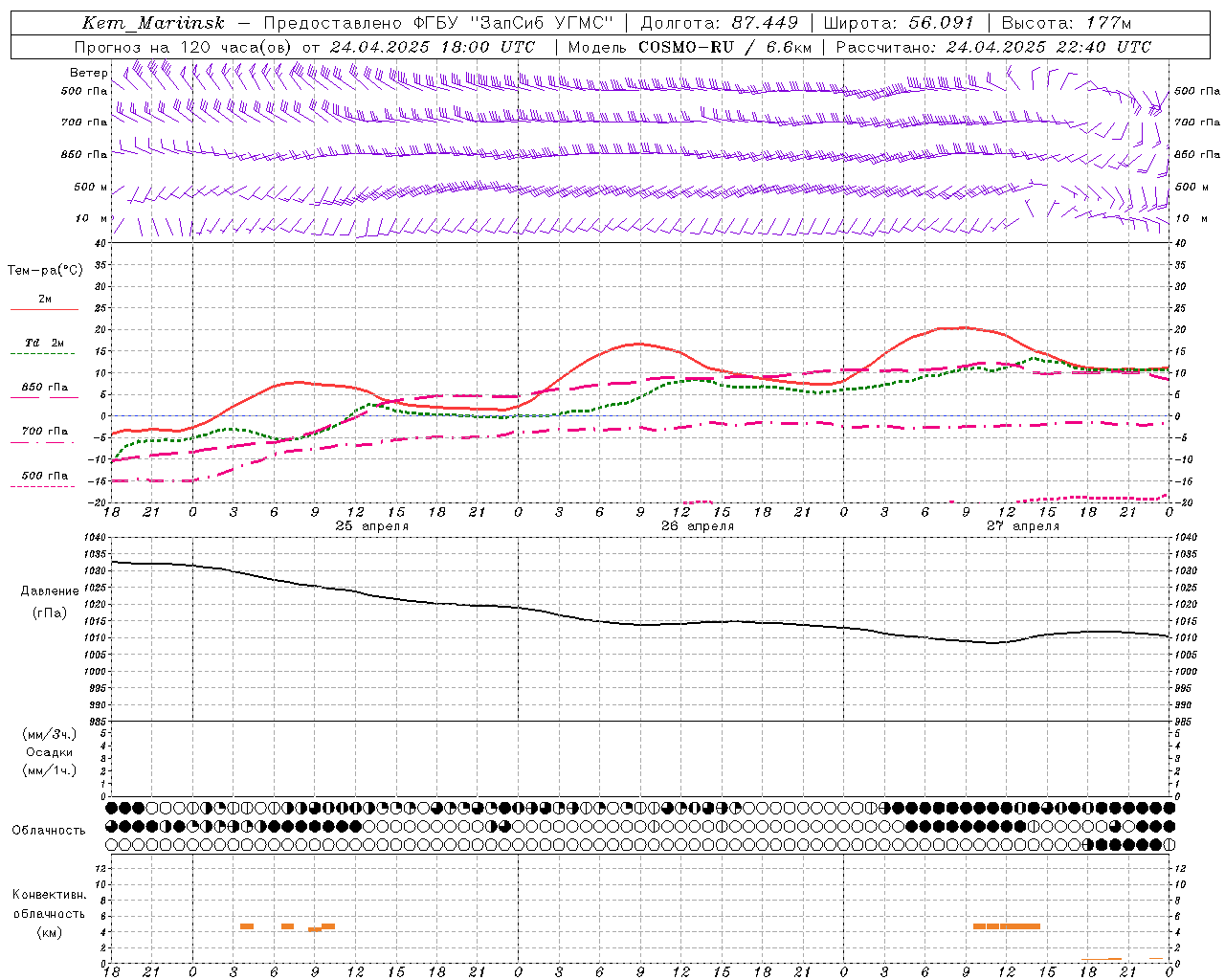The width and height of the screenshot is (1225, 980).
Task: Click the 'Конвективн.' convective cloud label
Action: [x=50, y=895]
